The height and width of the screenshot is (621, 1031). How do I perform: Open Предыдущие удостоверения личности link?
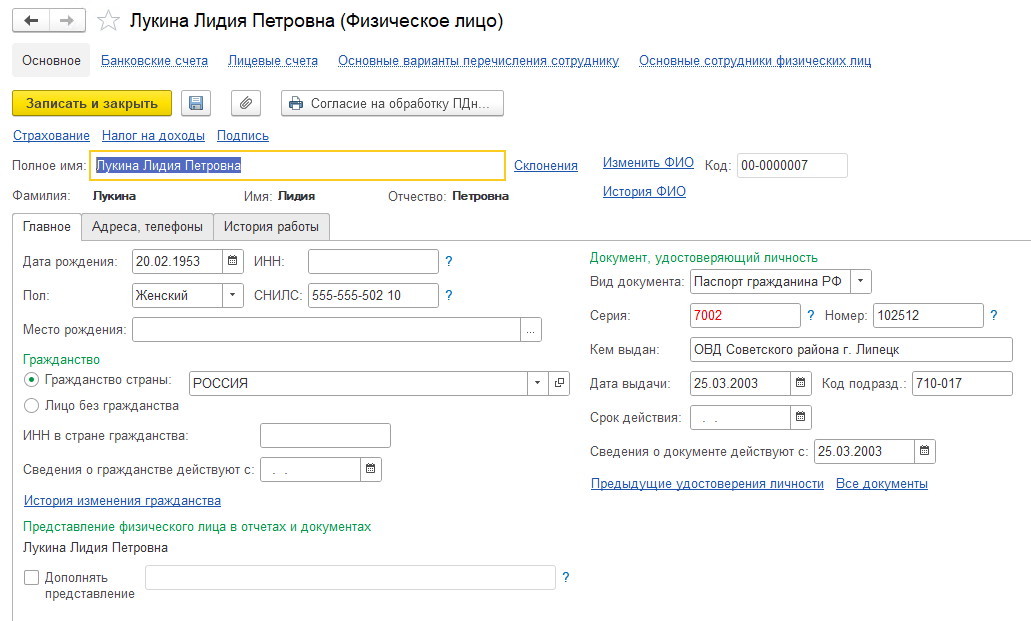point(707,484)
